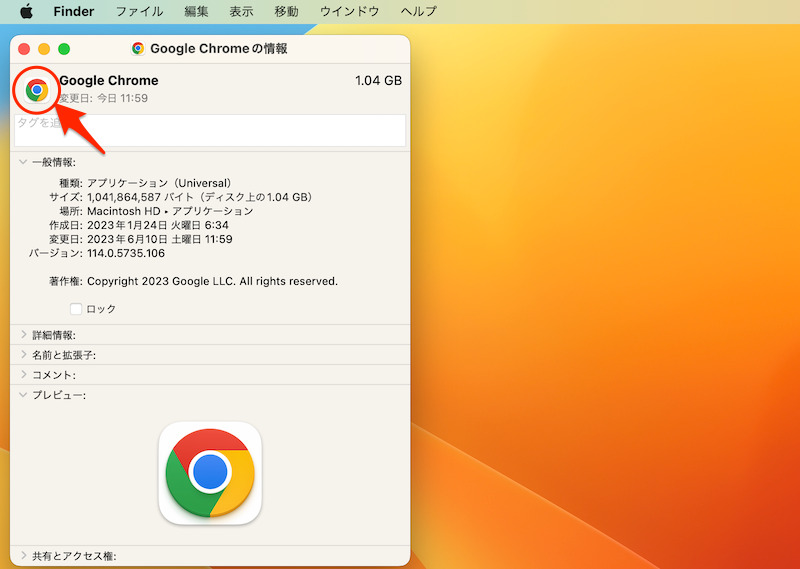Open the ヘルプ menu

click(418, 12)
